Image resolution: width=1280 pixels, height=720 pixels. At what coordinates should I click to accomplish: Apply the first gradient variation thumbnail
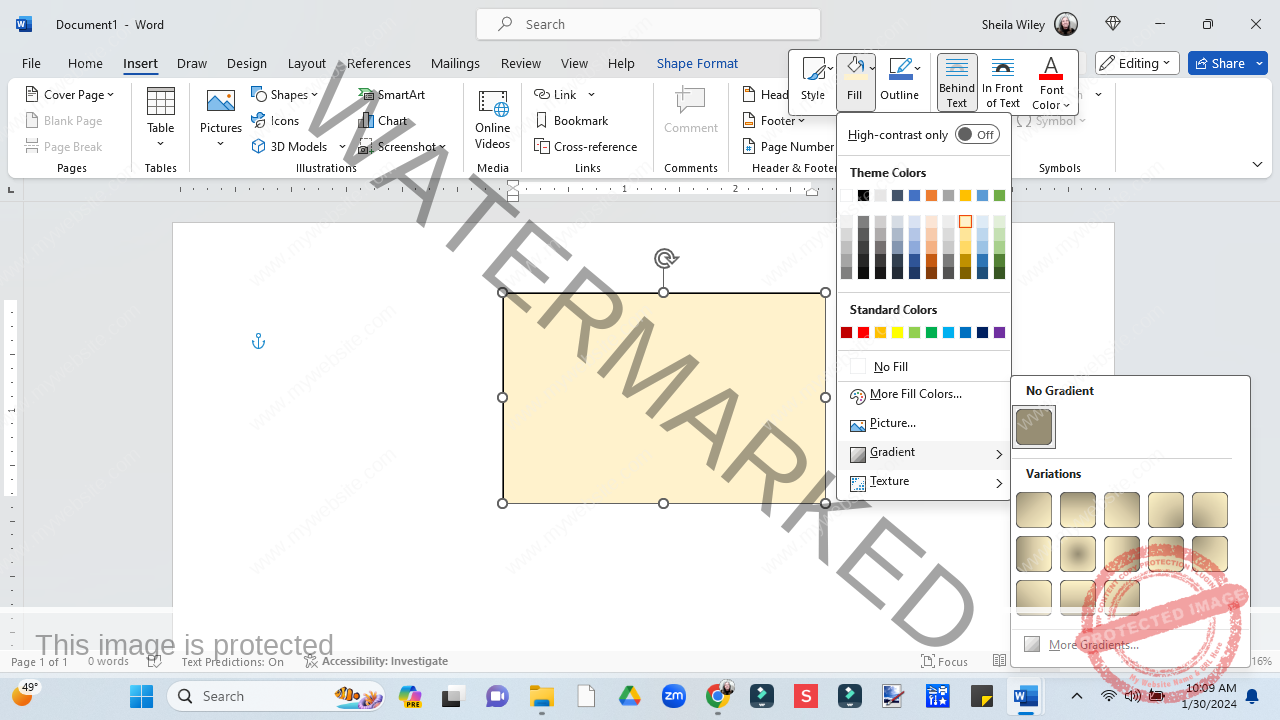pyautogui.click(x=1034, y=510)
